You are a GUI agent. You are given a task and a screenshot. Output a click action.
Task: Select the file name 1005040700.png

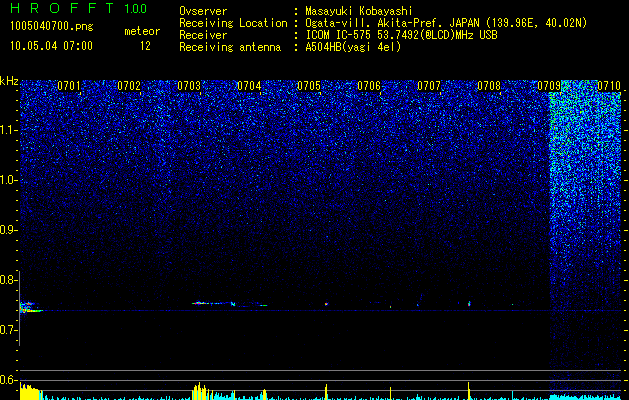pos(52,27)
